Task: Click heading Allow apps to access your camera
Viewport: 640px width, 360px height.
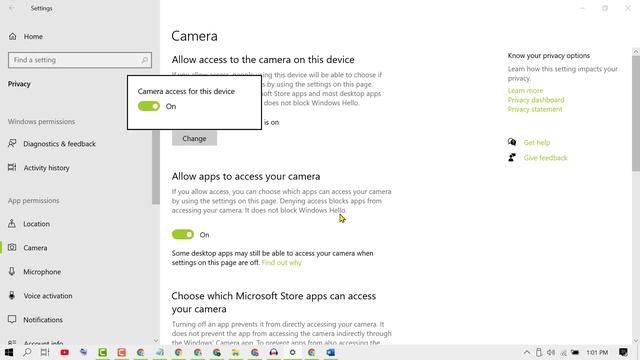Action: (246, 176)
